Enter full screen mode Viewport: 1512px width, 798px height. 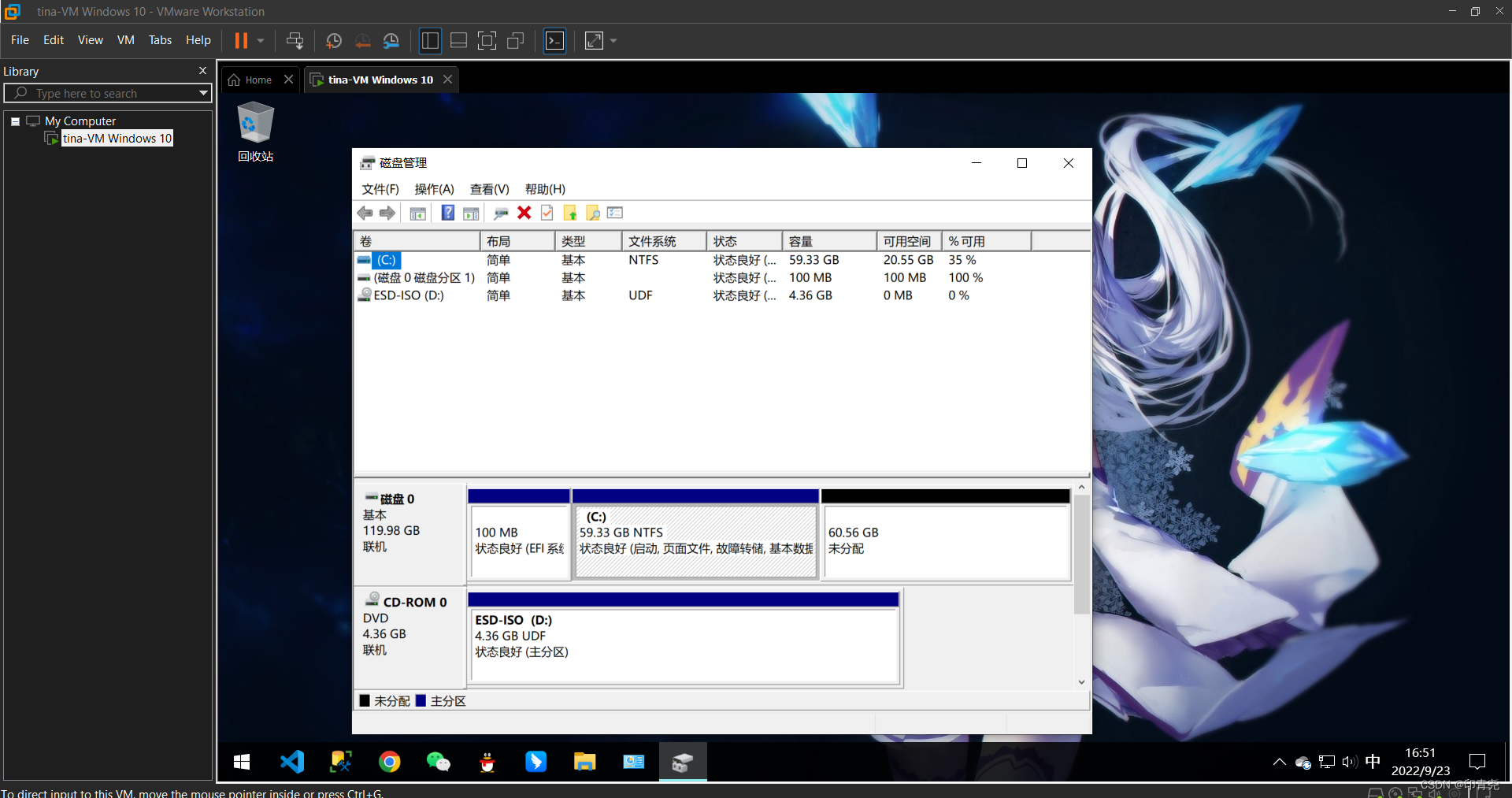pos(487,40)
